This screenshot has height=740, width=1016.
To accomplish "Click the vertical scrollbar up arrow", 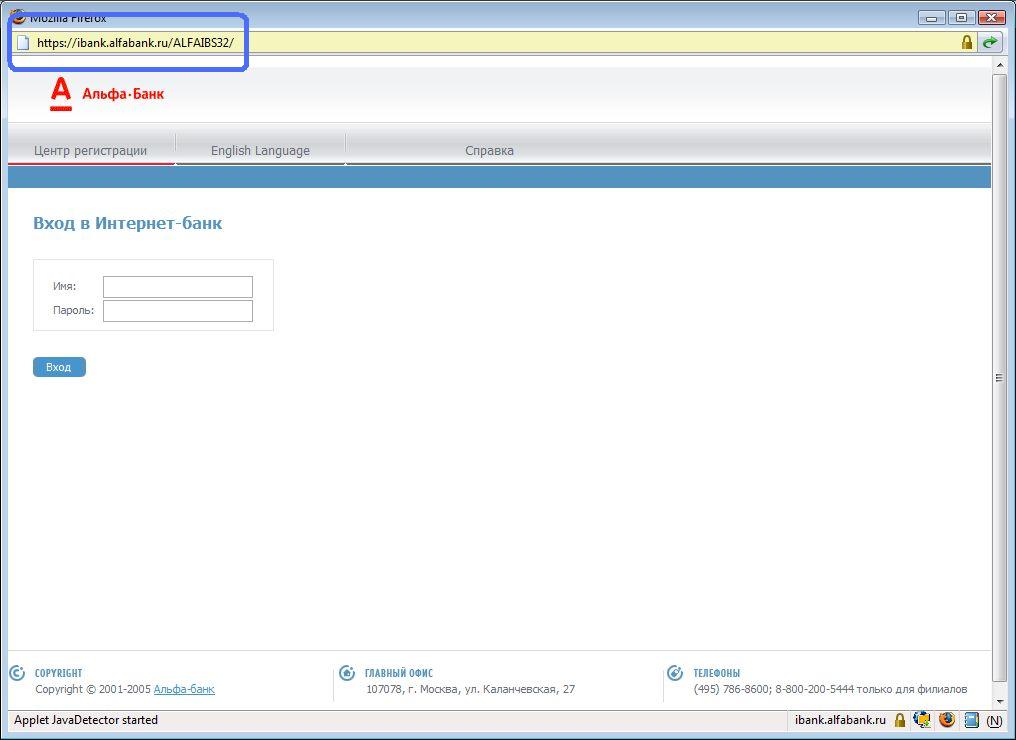I will click(x=999, y=65).
